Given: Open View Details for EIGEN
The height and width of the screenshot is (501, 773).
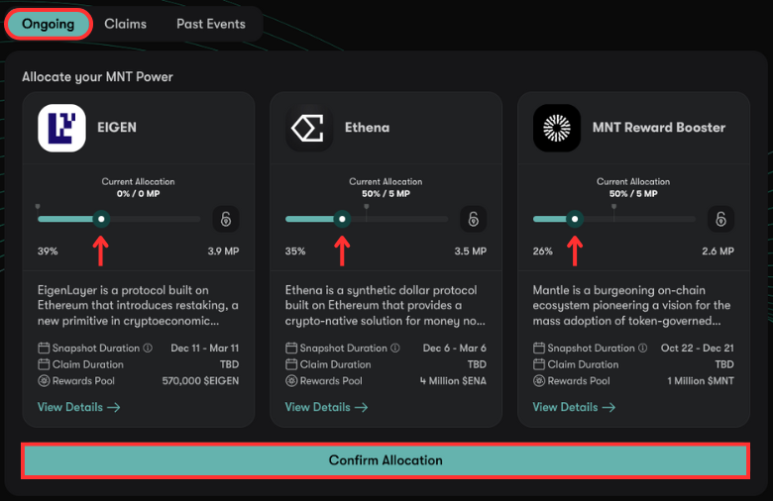Looking at the screenshot, I should coord(79,407).
